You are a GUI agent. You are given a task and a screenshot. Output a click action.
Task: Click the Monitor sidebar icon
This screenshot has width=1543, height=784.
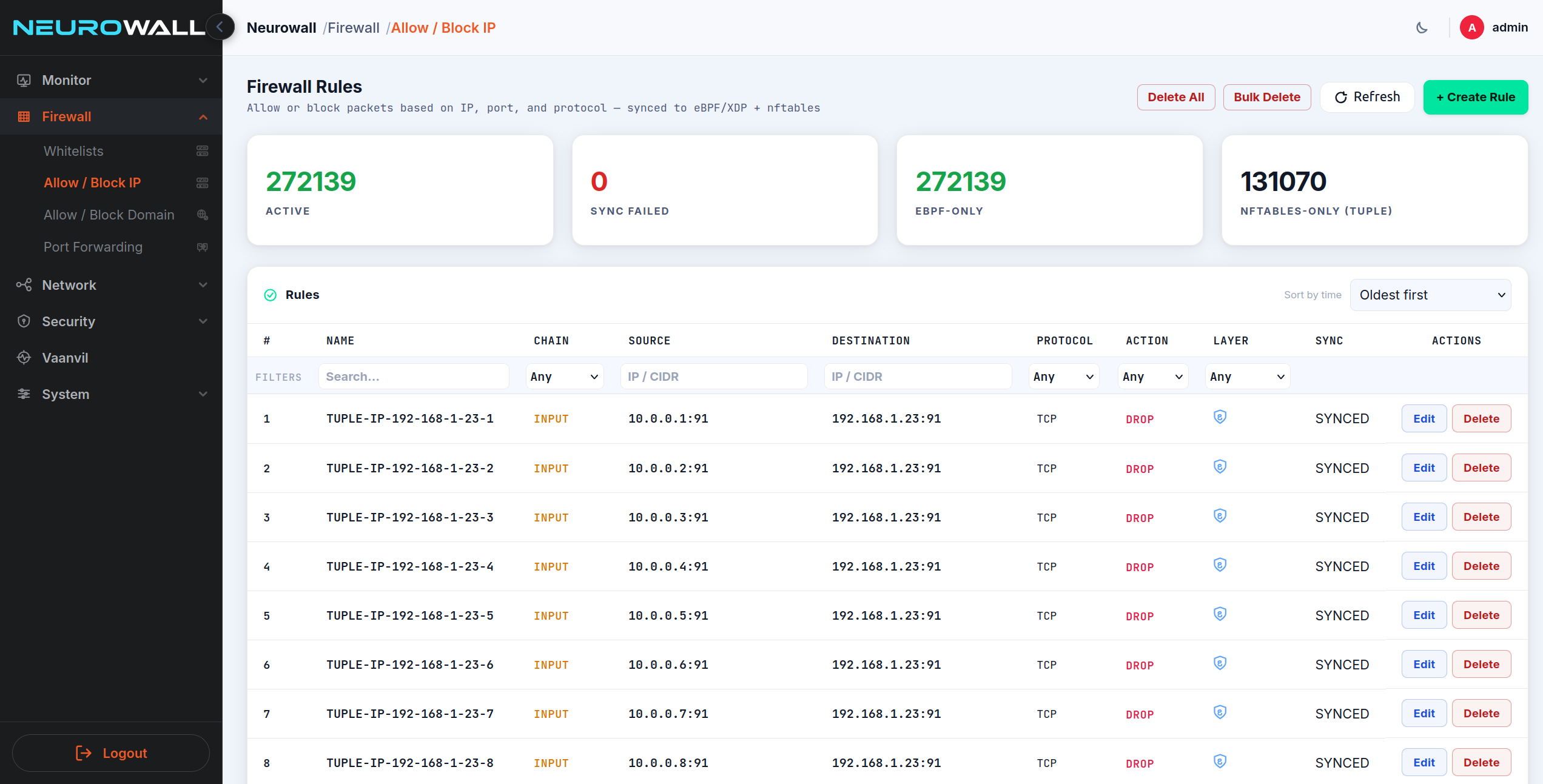(24, 80)
